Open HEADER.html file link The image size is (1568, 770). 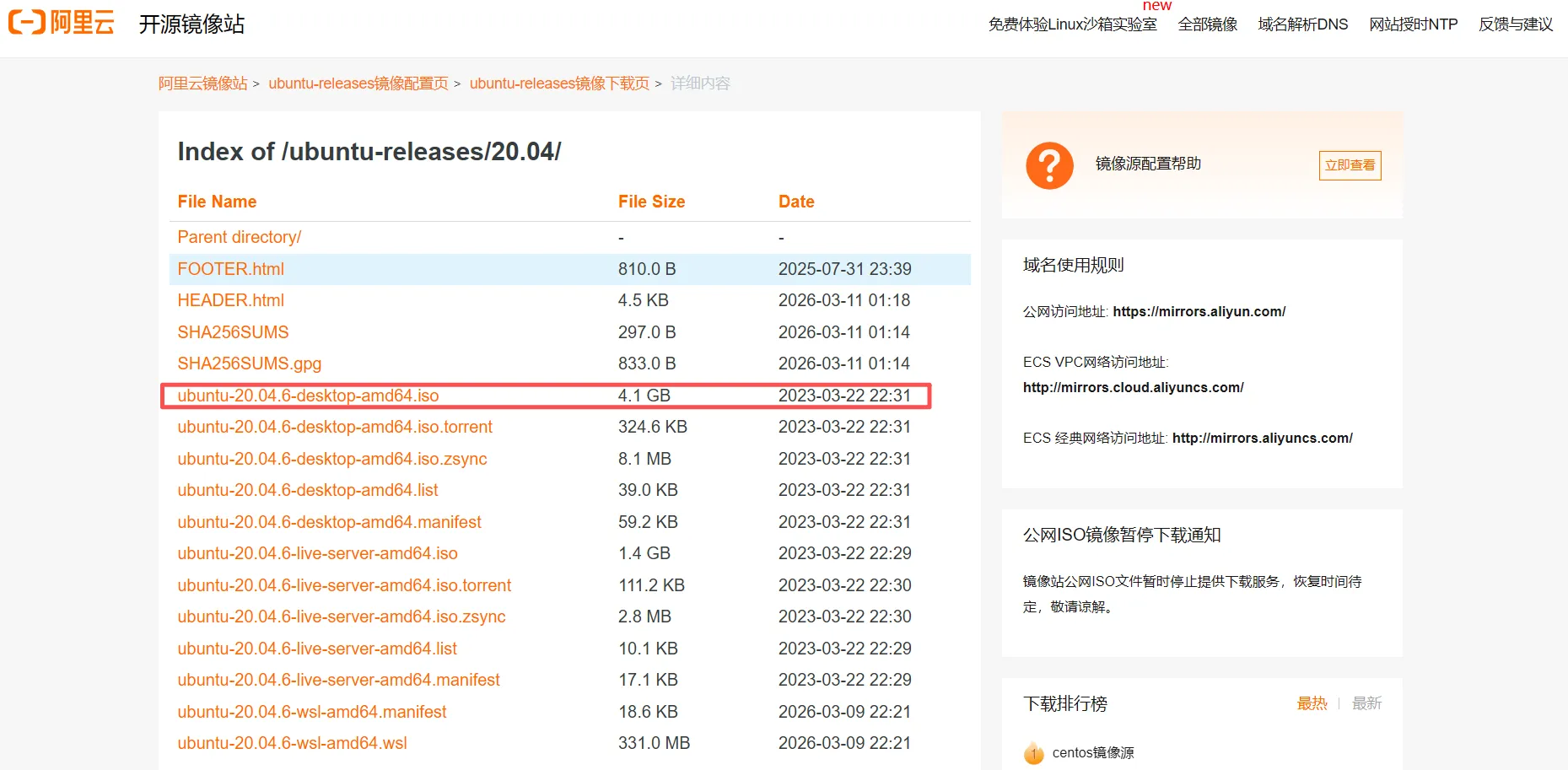click(x=230, y=300)
